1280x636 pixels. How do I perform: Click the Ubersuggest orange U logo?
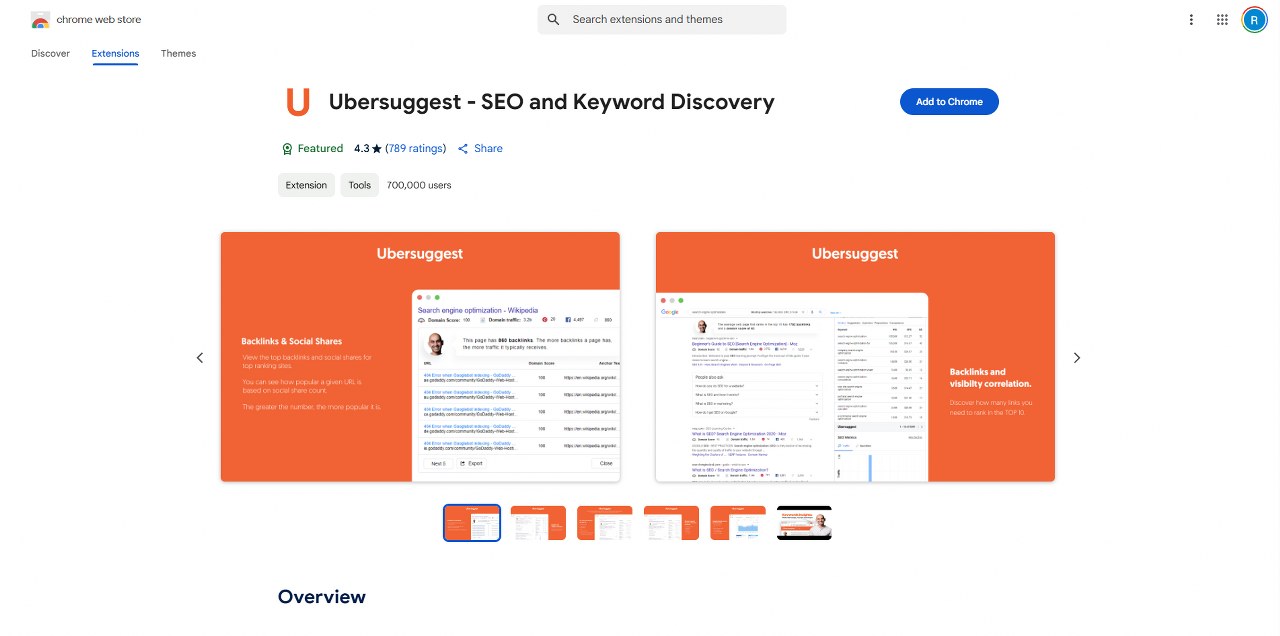[x=298, y=102]
